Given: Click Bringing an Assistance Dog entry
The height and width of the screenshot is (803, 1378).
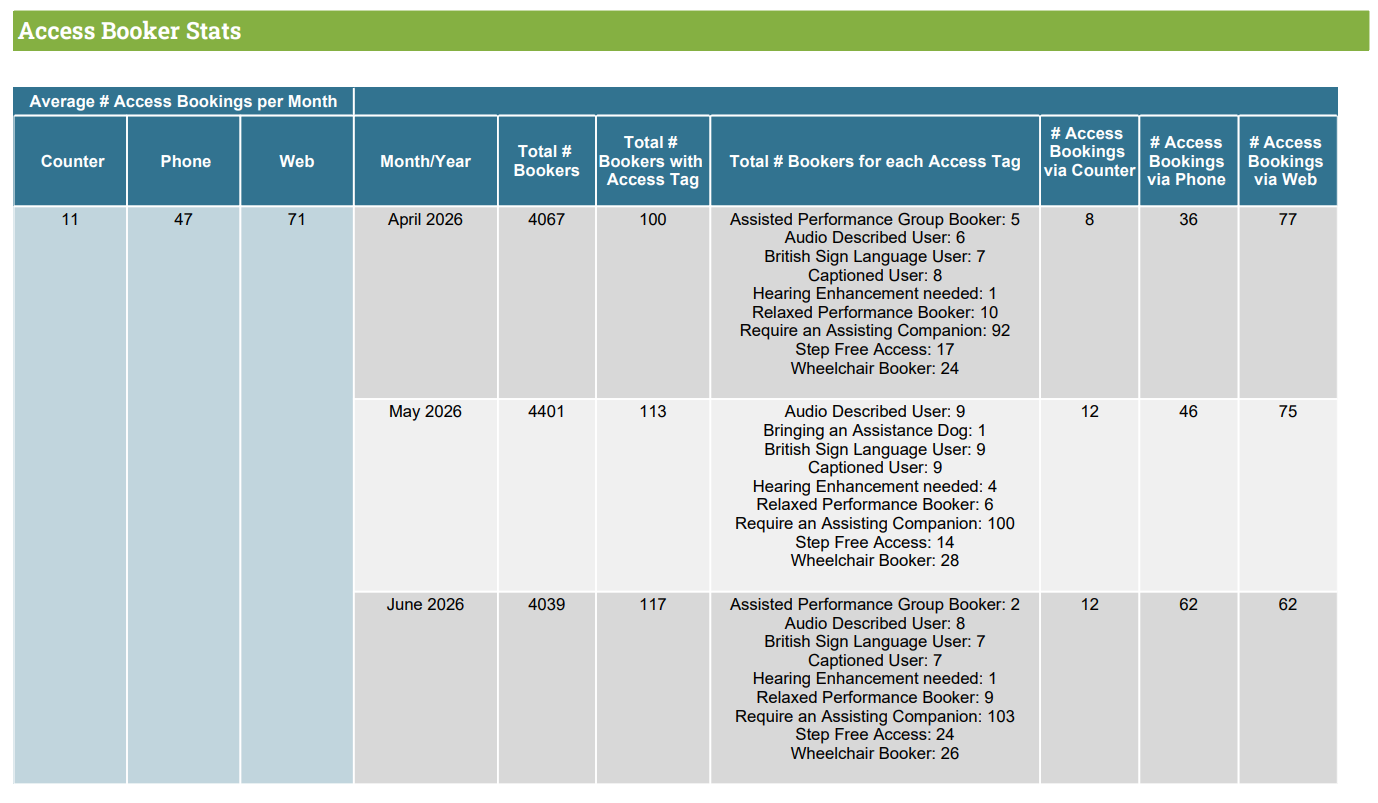Looking at the screenshot, I should click(875, 430).
